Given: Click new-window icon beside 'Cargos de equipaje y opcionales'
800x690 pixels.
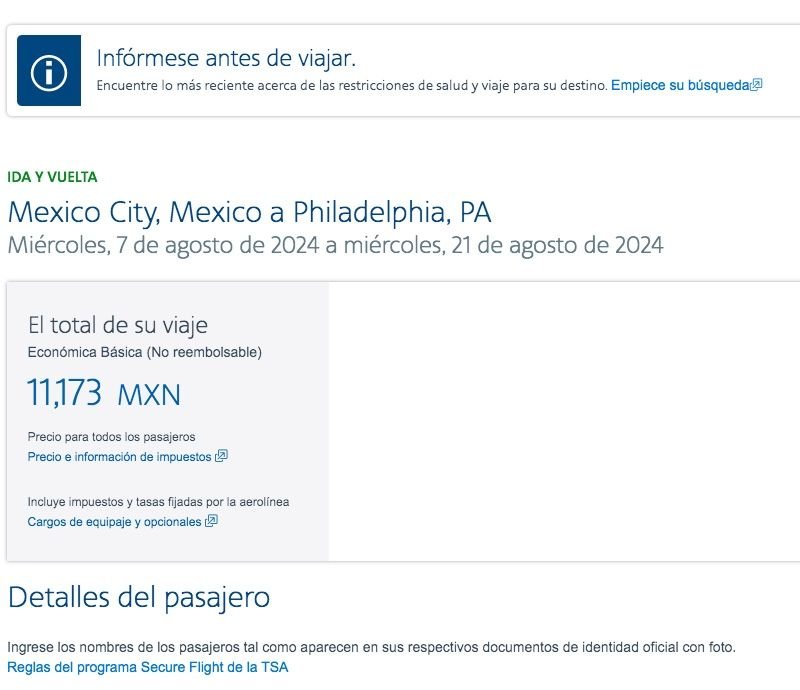Looking at the screenshot, I should (211, 522).
